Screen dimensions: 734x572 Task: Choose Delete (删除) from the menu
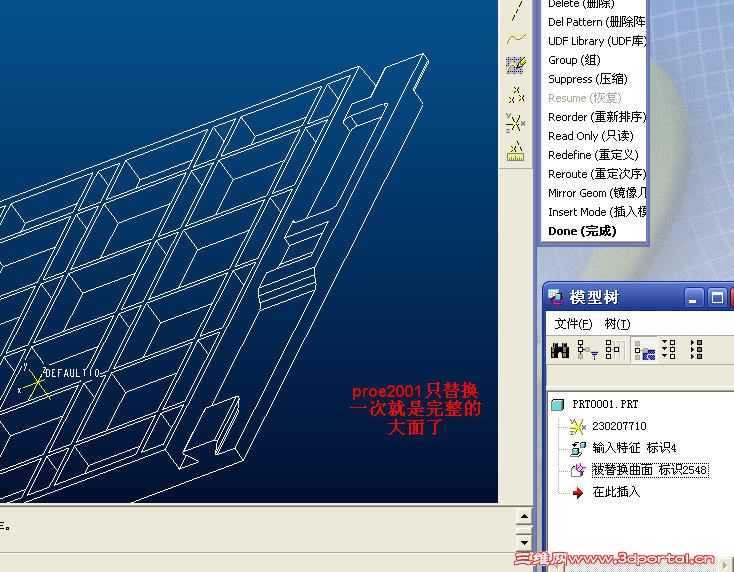coord(581,4)
